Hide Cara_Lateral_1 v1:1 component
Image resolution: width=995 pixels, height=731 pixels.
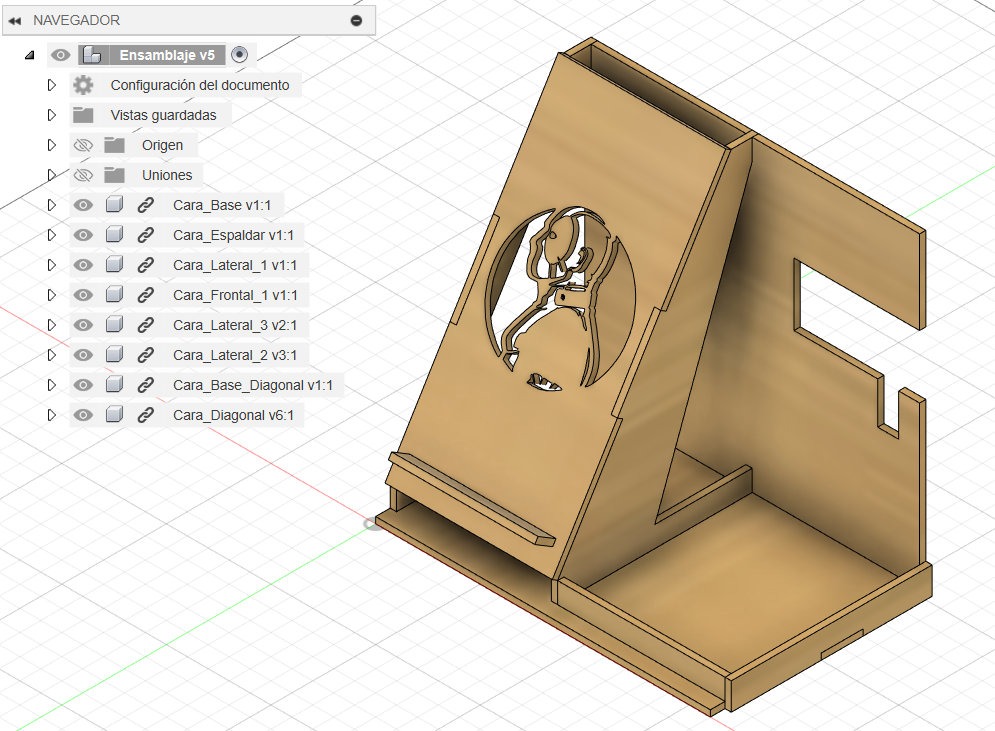83,265
